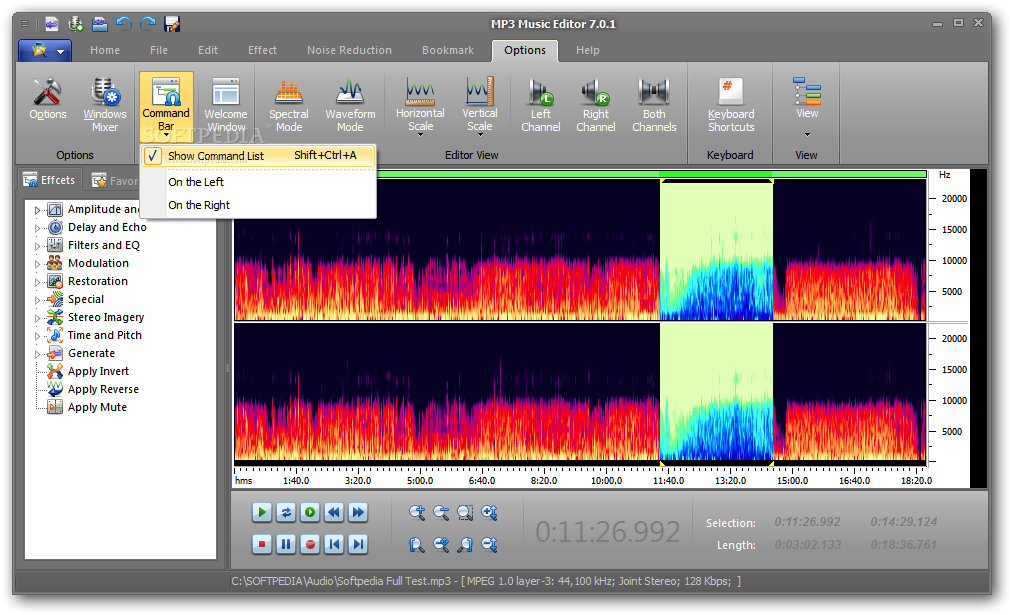Screen dimensions: 1012x615
Task: Click the record microphone icon in quick access toolbar
Action: click(x=76, y=25)
